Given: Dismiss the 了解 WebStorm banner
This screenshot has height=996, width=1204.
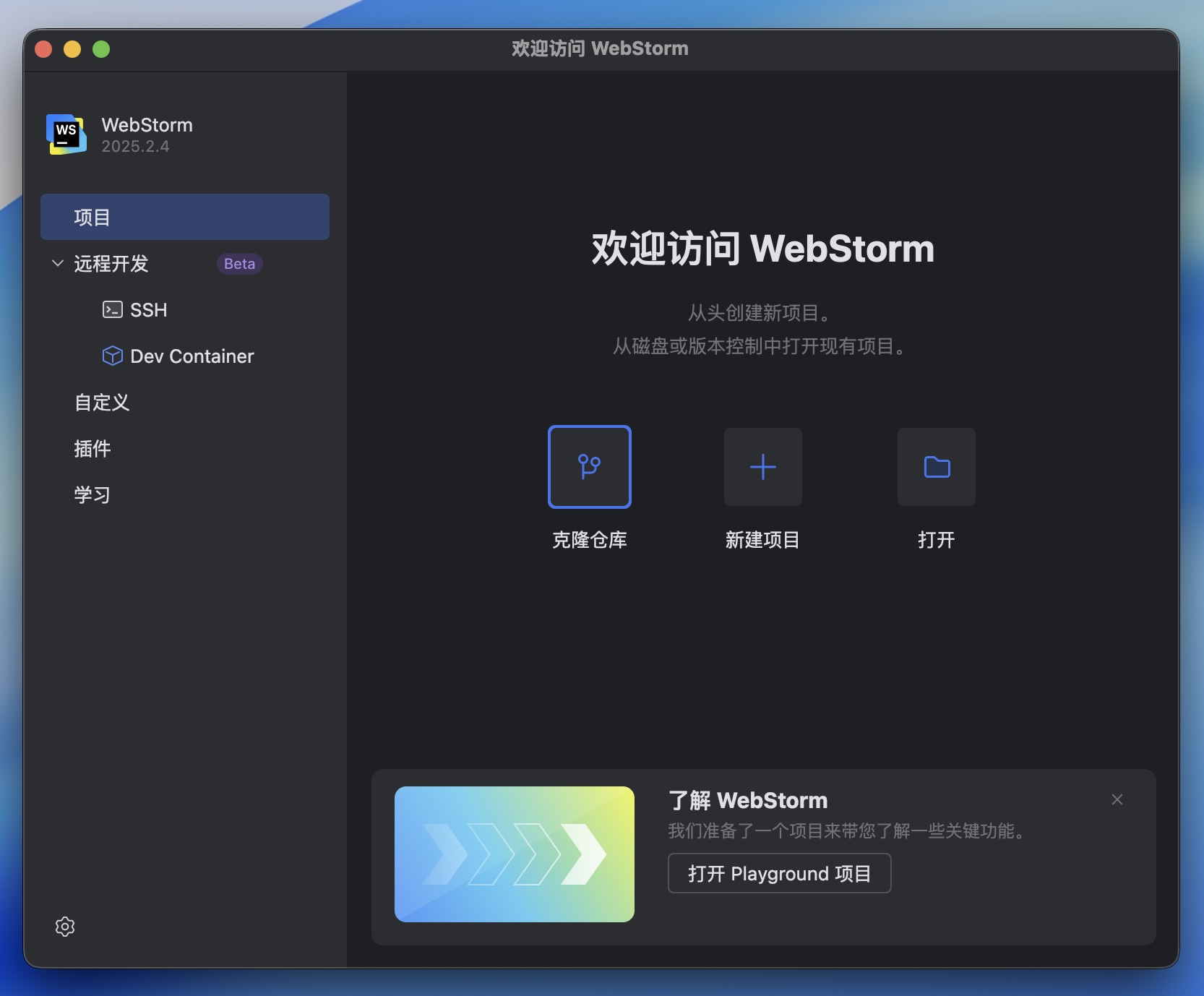Looking at the screenshot, I should pyautogui.click(x=1117, y=800).
